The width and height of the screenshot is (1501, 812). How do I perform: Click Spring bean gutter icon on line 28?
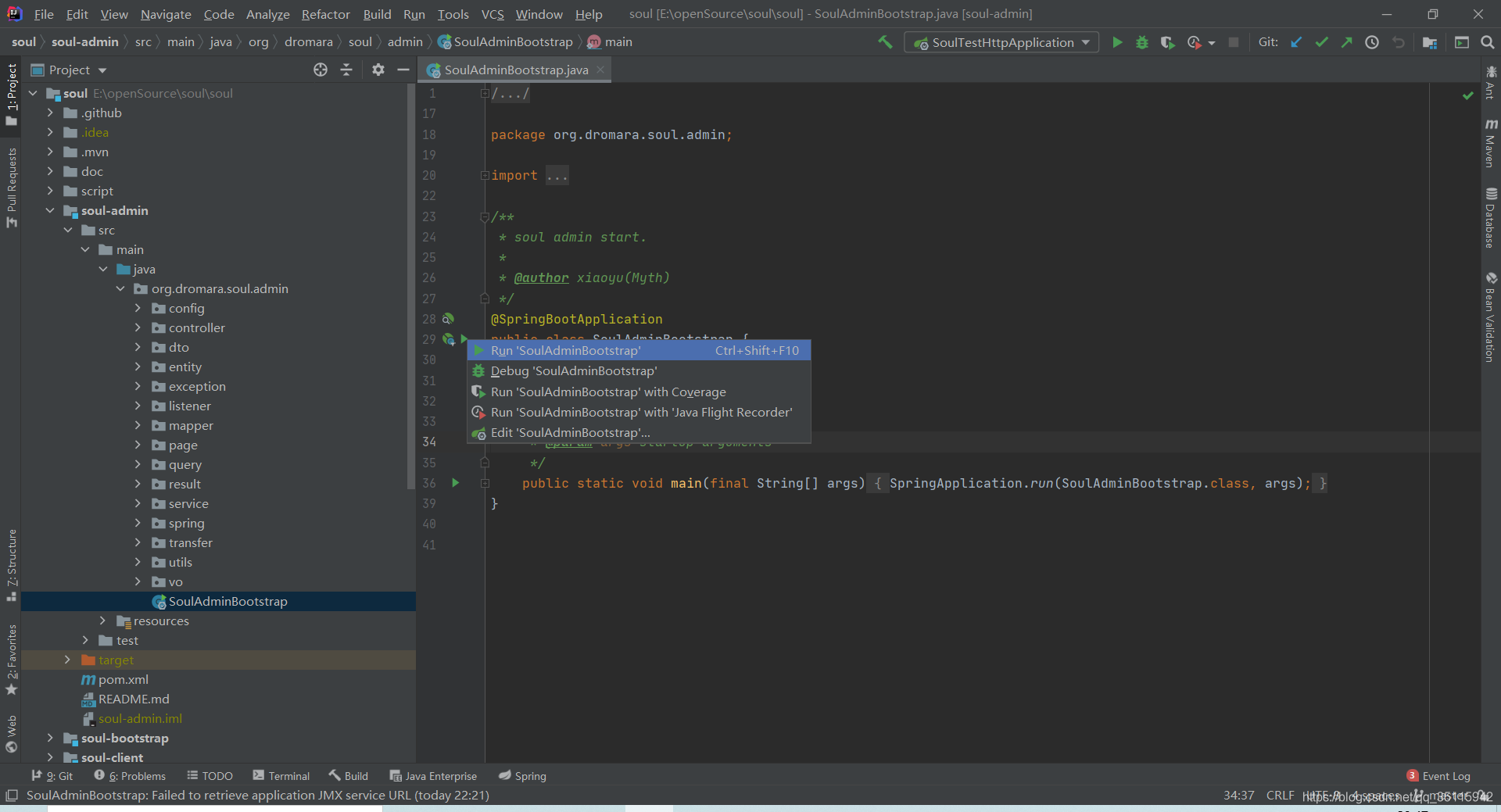pos(448,319)
